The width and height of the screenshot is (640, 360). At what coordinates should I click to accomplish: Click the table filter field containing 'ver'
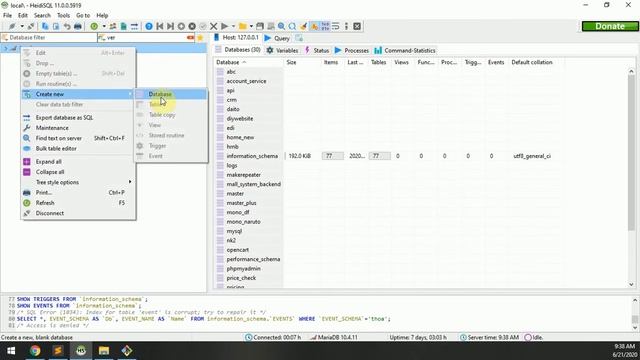coord(146,38)
